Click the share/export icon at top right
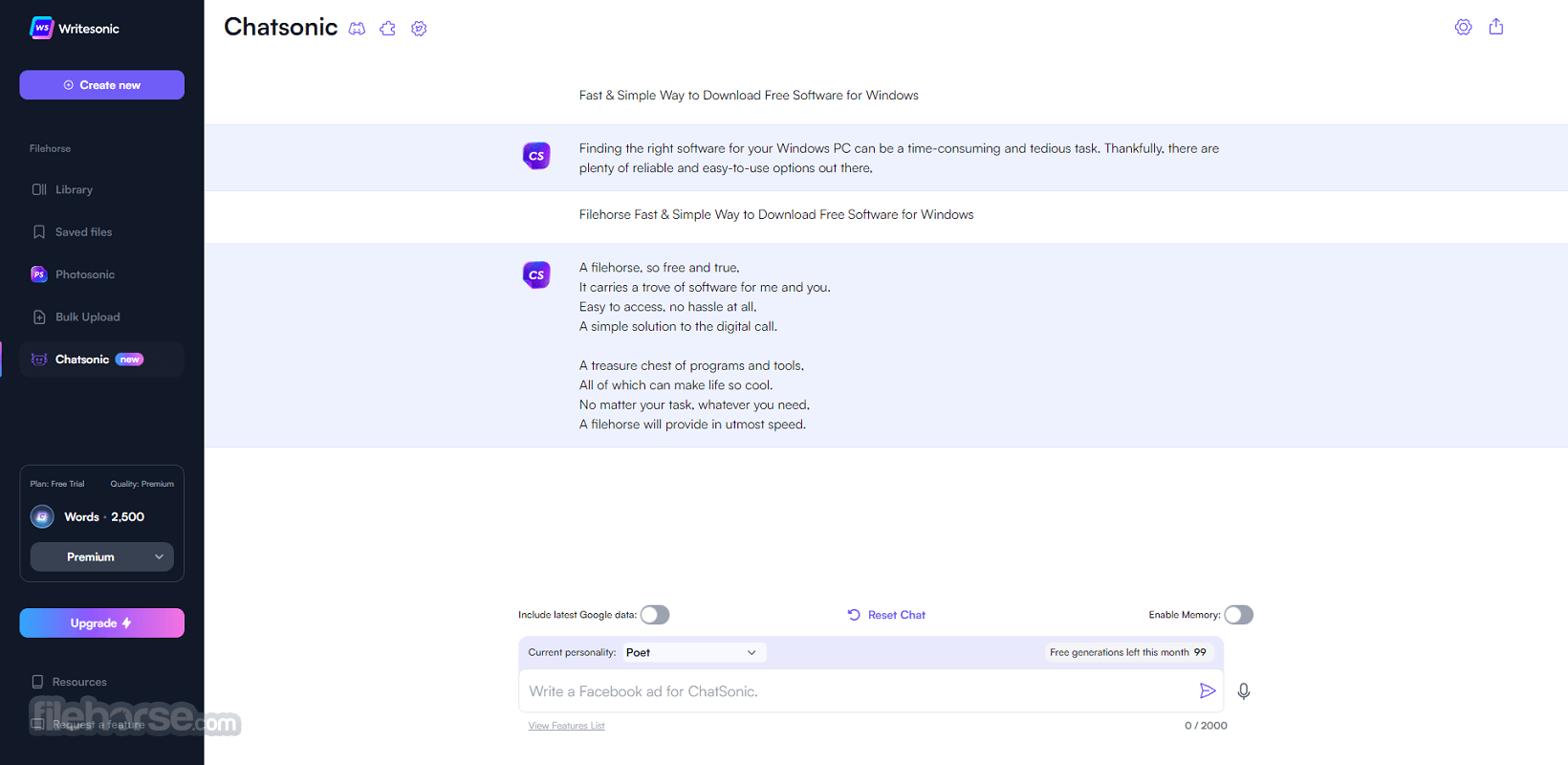The width and height of the screenshot is (1568, 765). [x=1496, y=27]
